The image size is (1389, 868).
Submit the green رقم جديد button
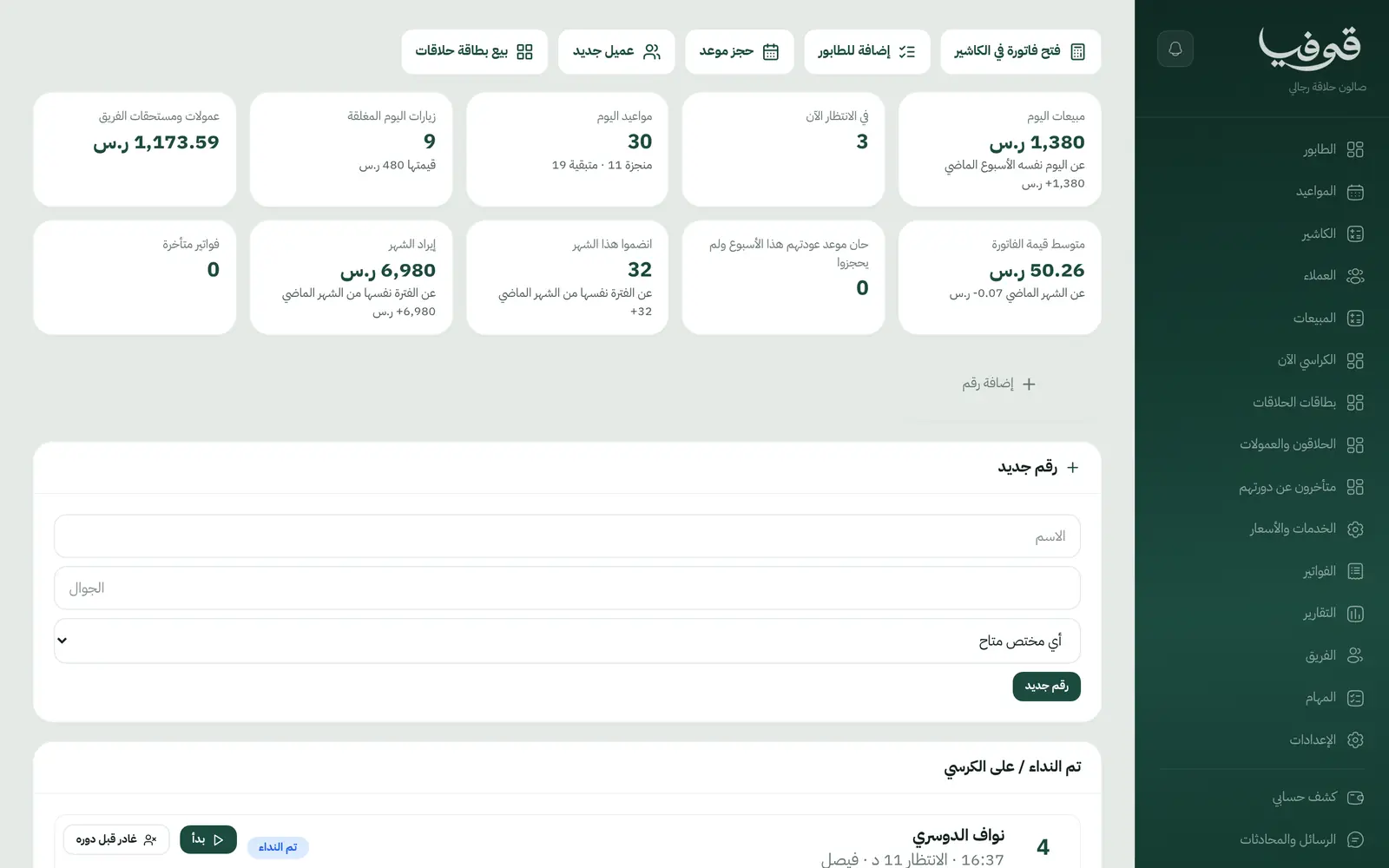coord(1046,686)
